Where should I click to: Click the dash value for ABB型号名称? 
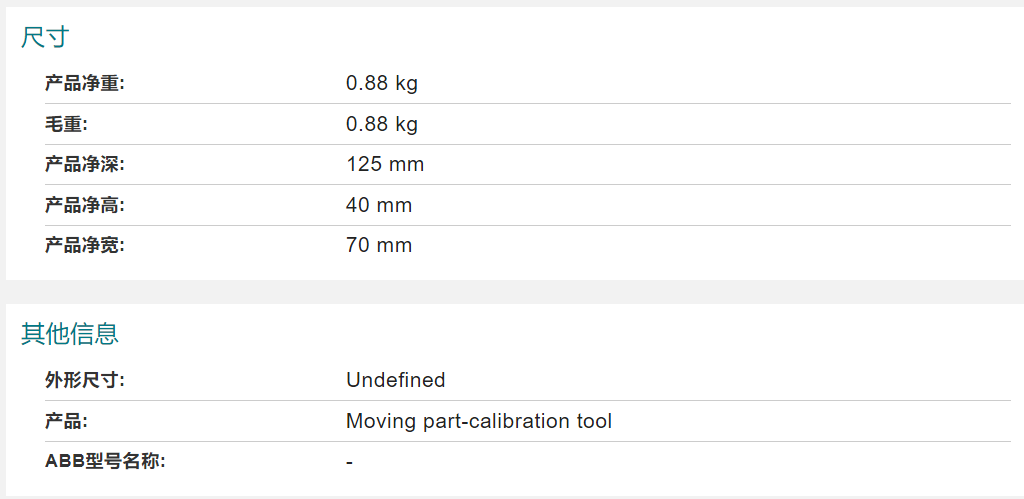point(350,462)
